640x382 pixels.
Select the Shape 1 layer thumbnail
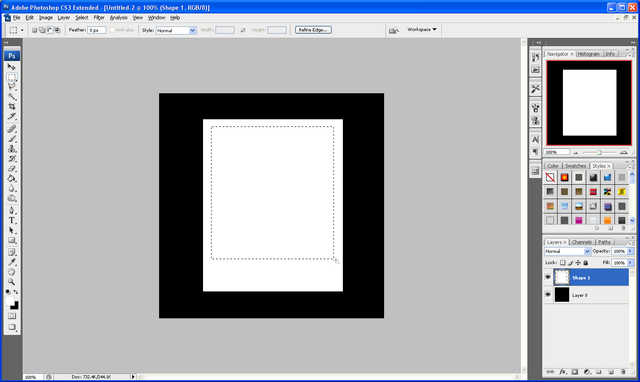[x=562, y=277]
